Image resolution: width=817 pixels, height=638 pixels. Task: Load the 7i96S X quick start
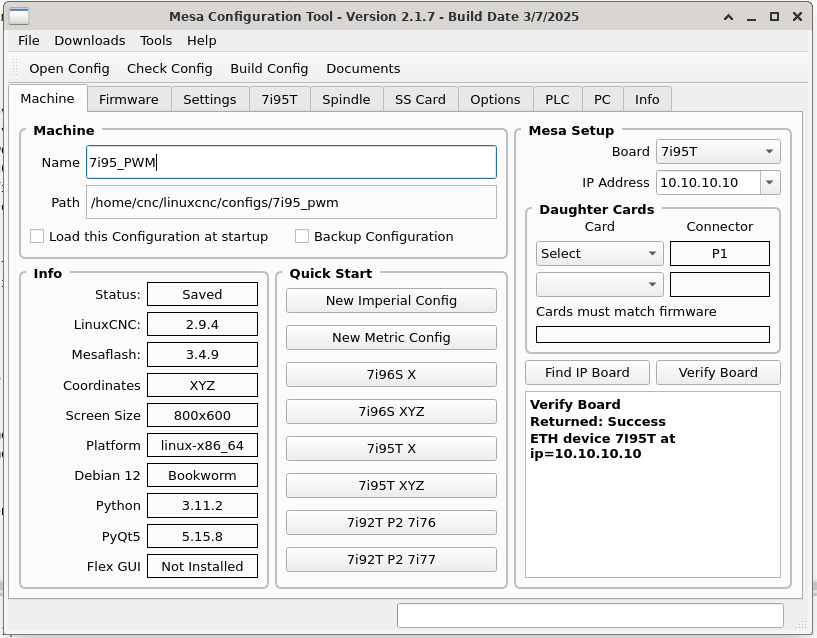point(391,375)
